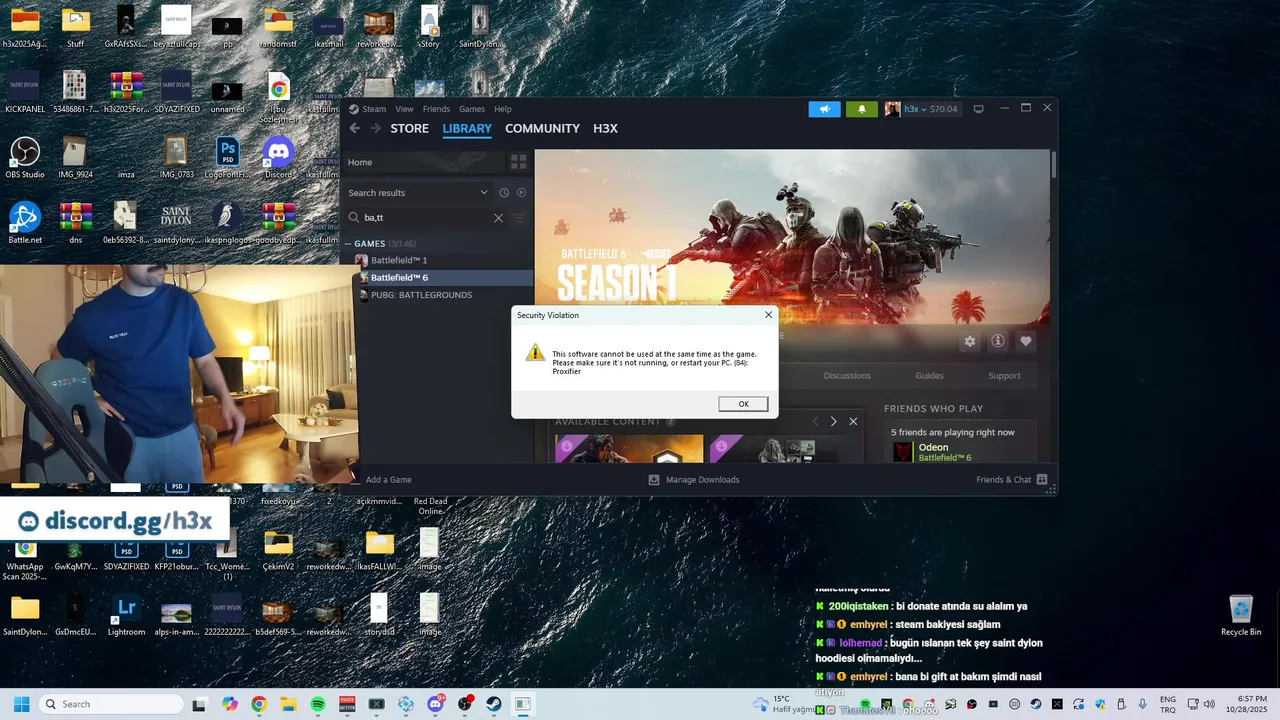Open the Support tab for Battlefield 6
The image size is (1280, 720).
coord(1004,376)
